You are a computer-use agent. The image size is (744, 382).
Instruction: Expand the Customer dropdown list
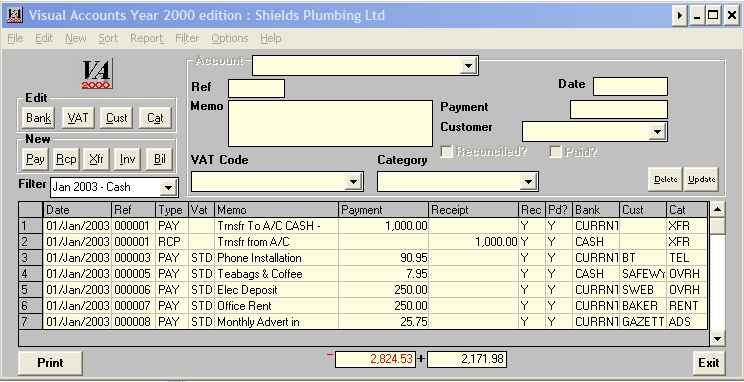click(657, 131)
